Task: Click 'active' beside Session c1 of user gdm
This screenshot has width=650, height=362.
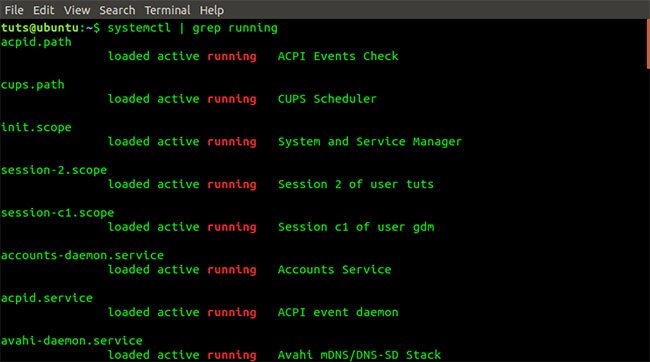Action: click(x=178, y=227)
